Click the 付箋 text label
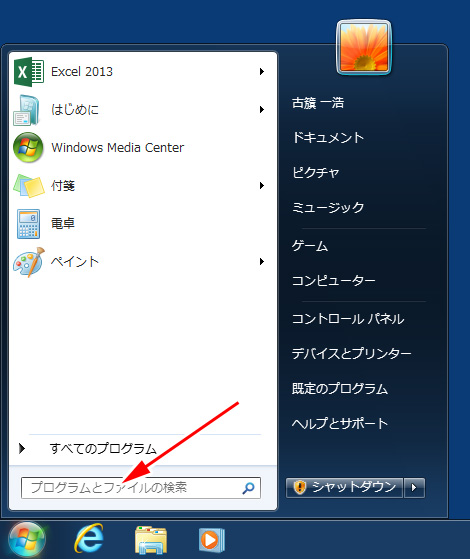Image resolution: width=470 pixels, height=559 pixels. point(63,185)
